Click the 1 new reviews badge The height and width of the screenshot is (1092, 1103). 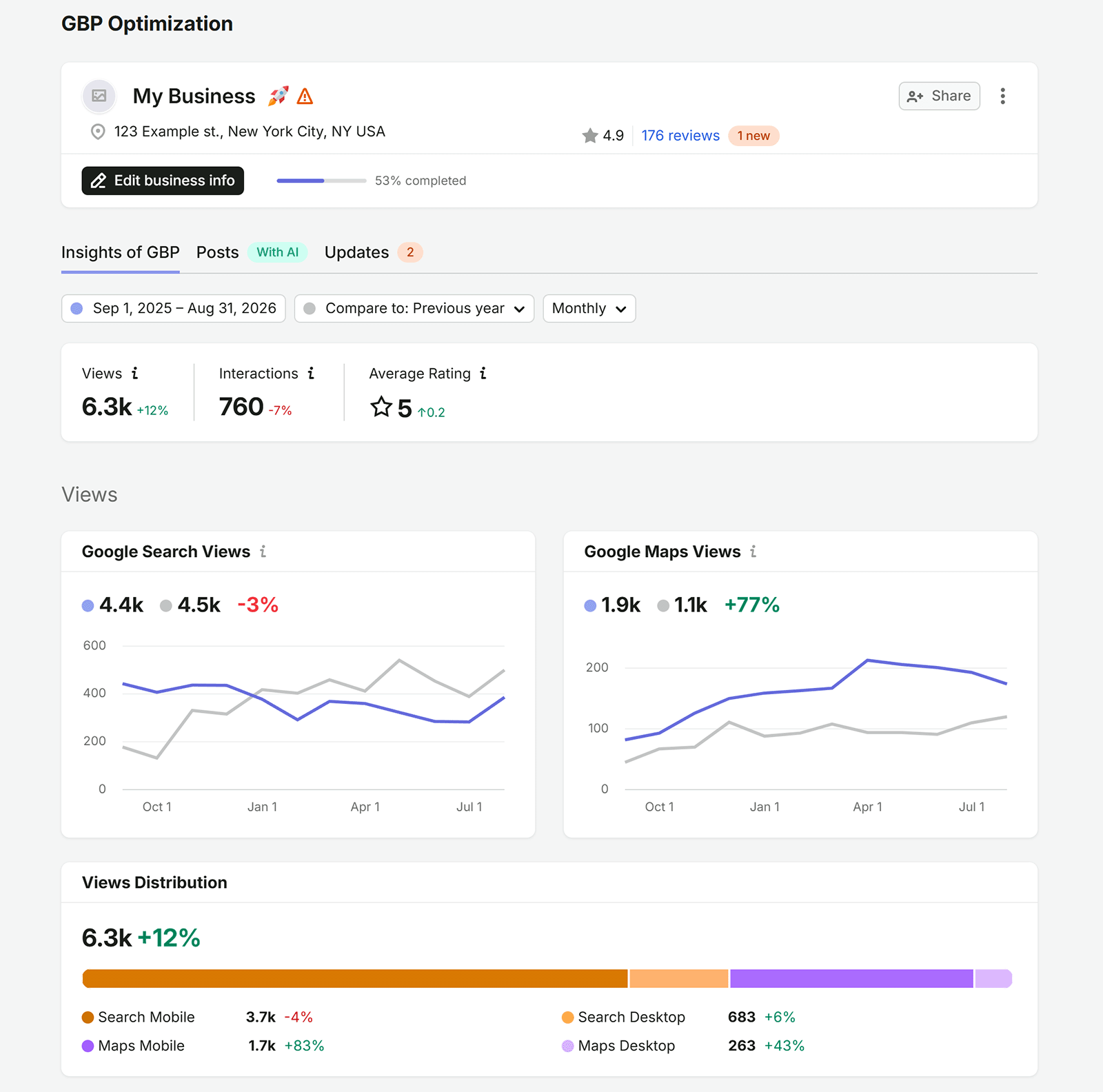coord(753,136)
